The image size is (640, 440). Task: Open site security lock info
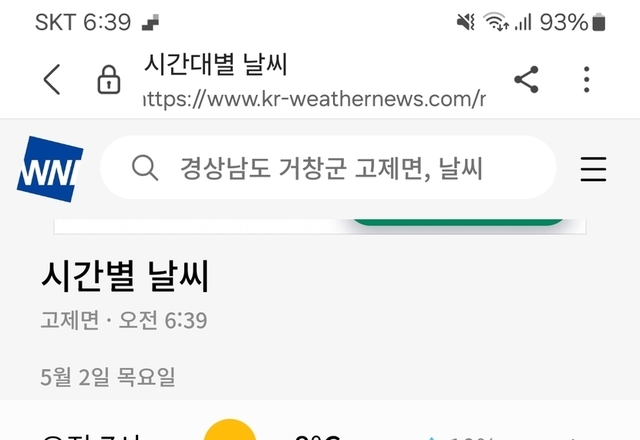pos(109,80)
